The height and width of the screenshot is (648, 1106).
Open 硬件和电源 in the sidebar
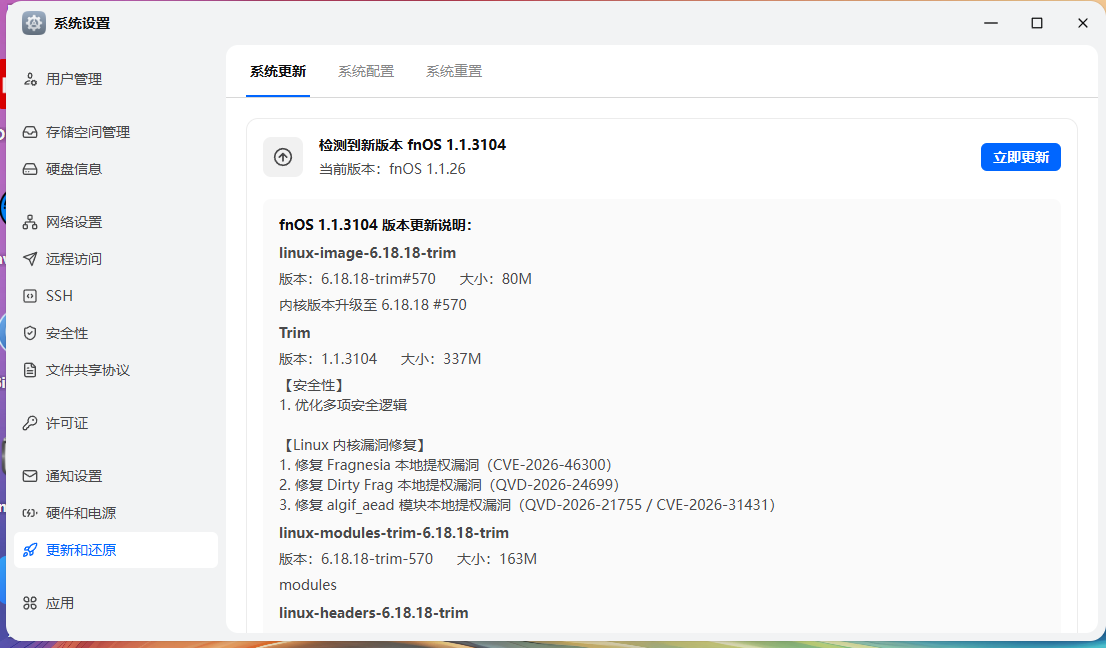[x=116, y=513]
